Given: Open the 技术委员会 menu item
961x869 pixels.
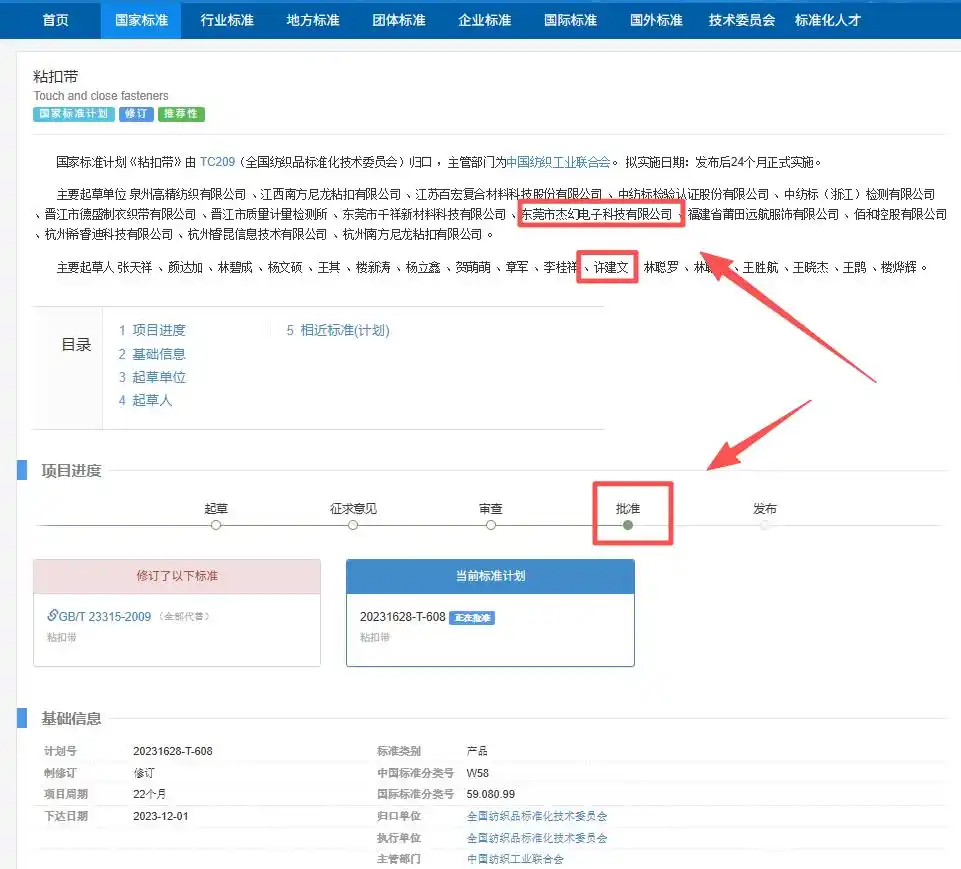Looking at the screenshot, I should click(x=741, y=20).
